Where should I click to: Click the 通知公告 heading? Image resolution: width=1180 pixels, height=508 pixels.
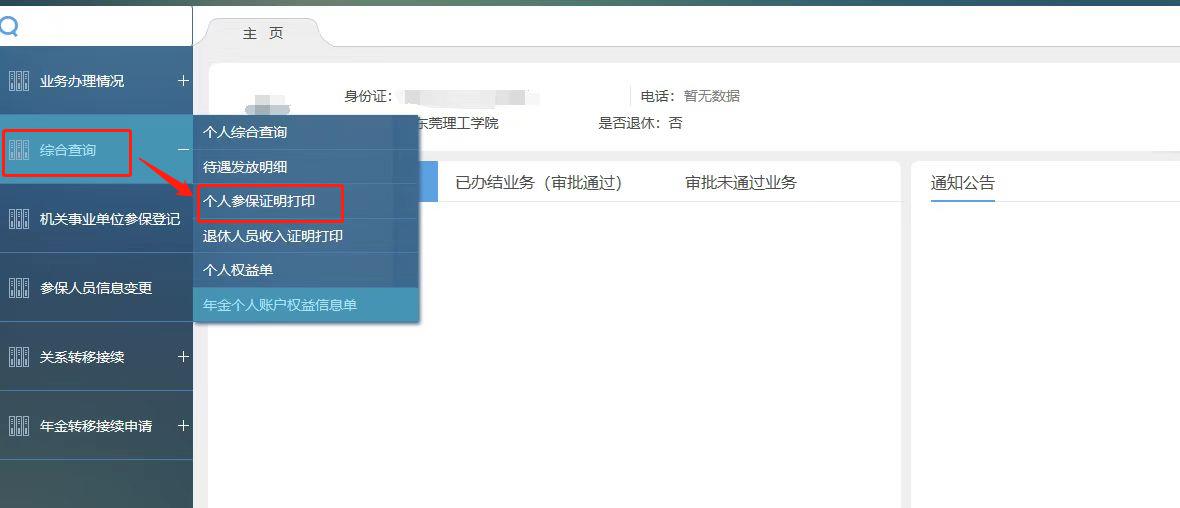pos(962,183)
